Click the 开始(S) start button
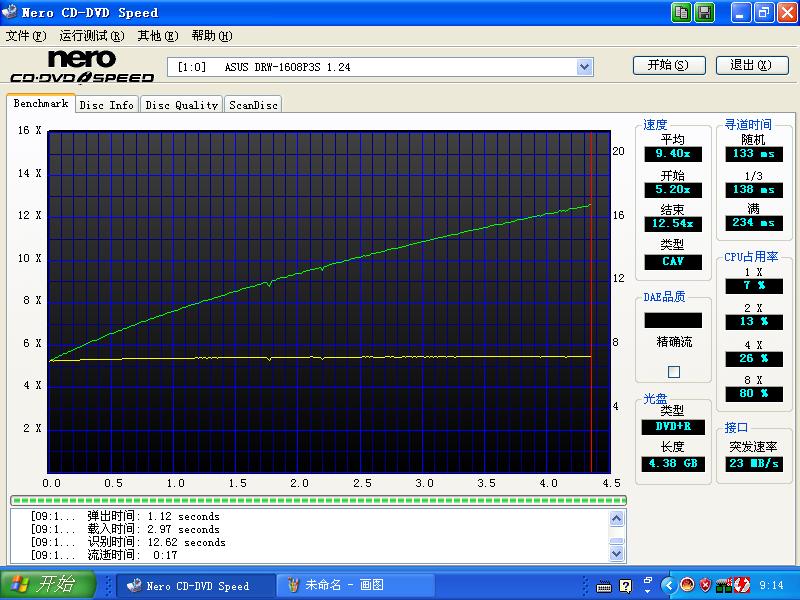 pyautogui.click(x=669, y=65)
